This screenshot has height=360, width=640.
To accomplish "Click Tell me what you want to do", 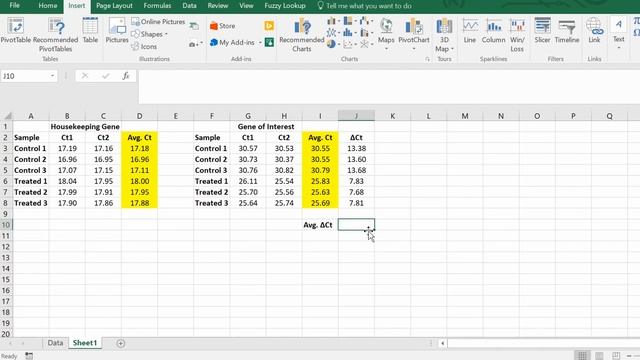I will [x=364, y=6].
